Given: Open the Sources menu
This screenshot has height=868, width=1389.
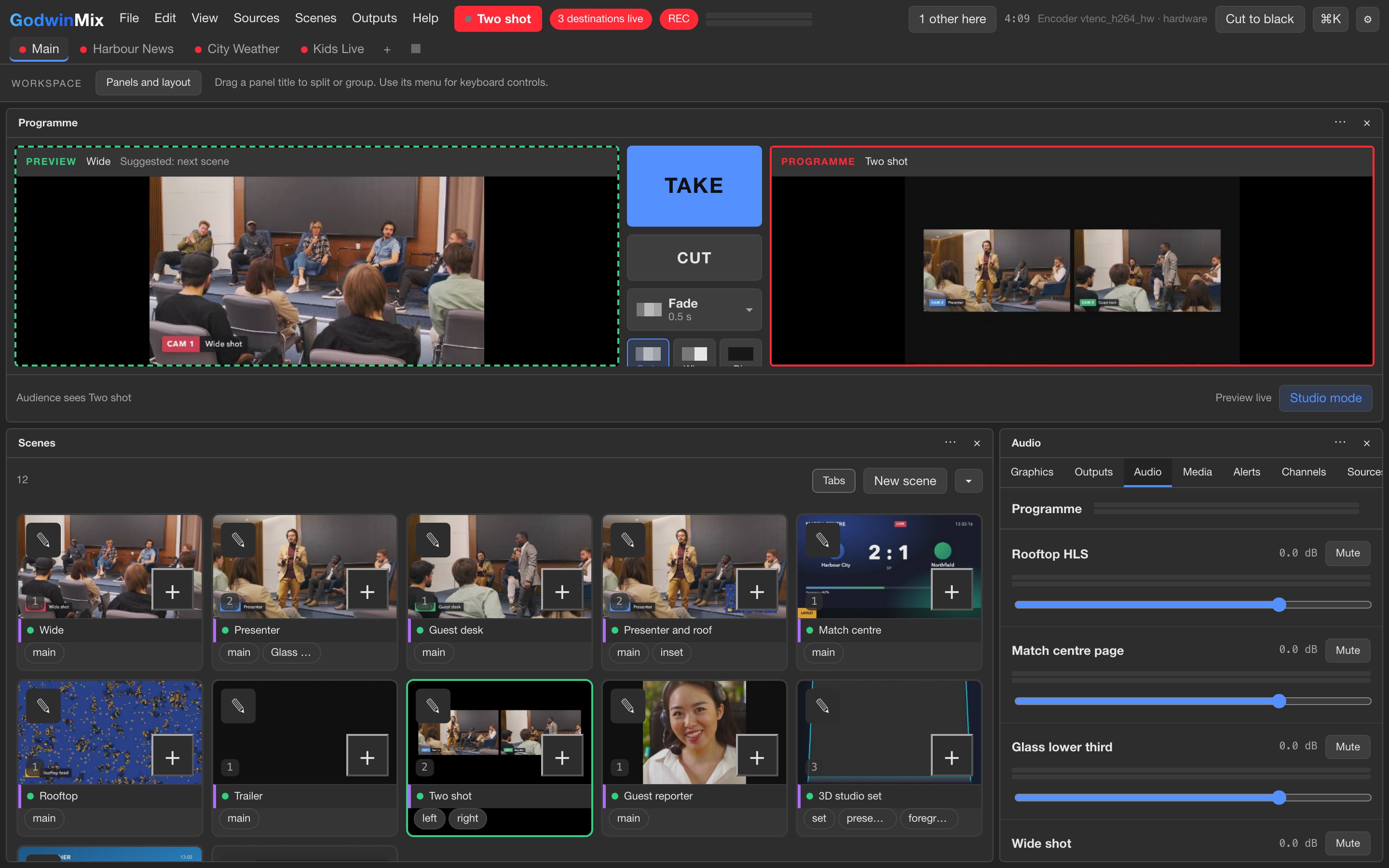Looking at the screenshot, I should pyautogui.click(x=256, y=18).
